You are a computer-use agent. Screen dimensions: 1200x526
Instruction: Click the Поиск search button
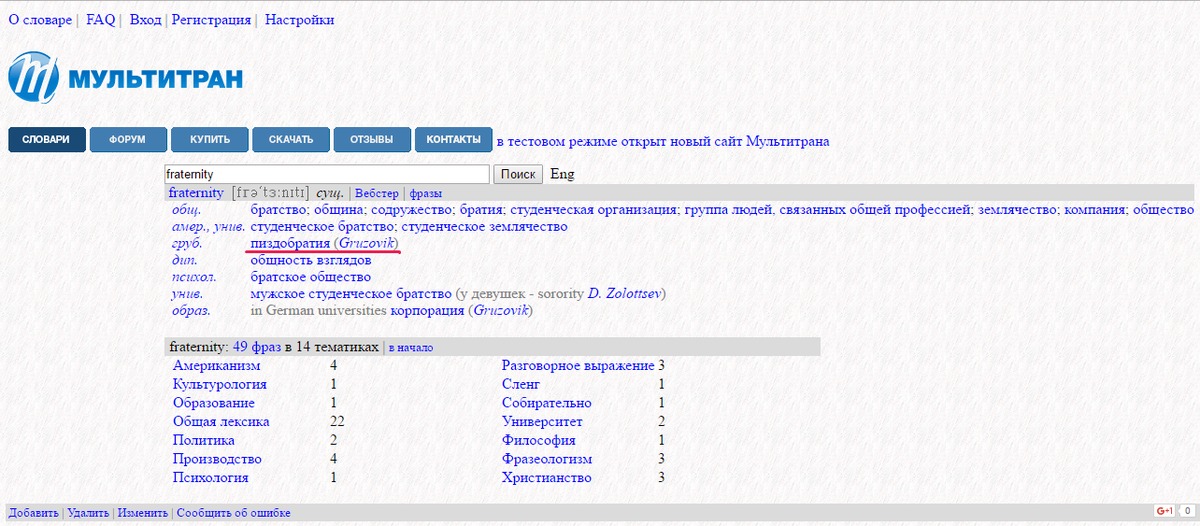click(518, 174)
